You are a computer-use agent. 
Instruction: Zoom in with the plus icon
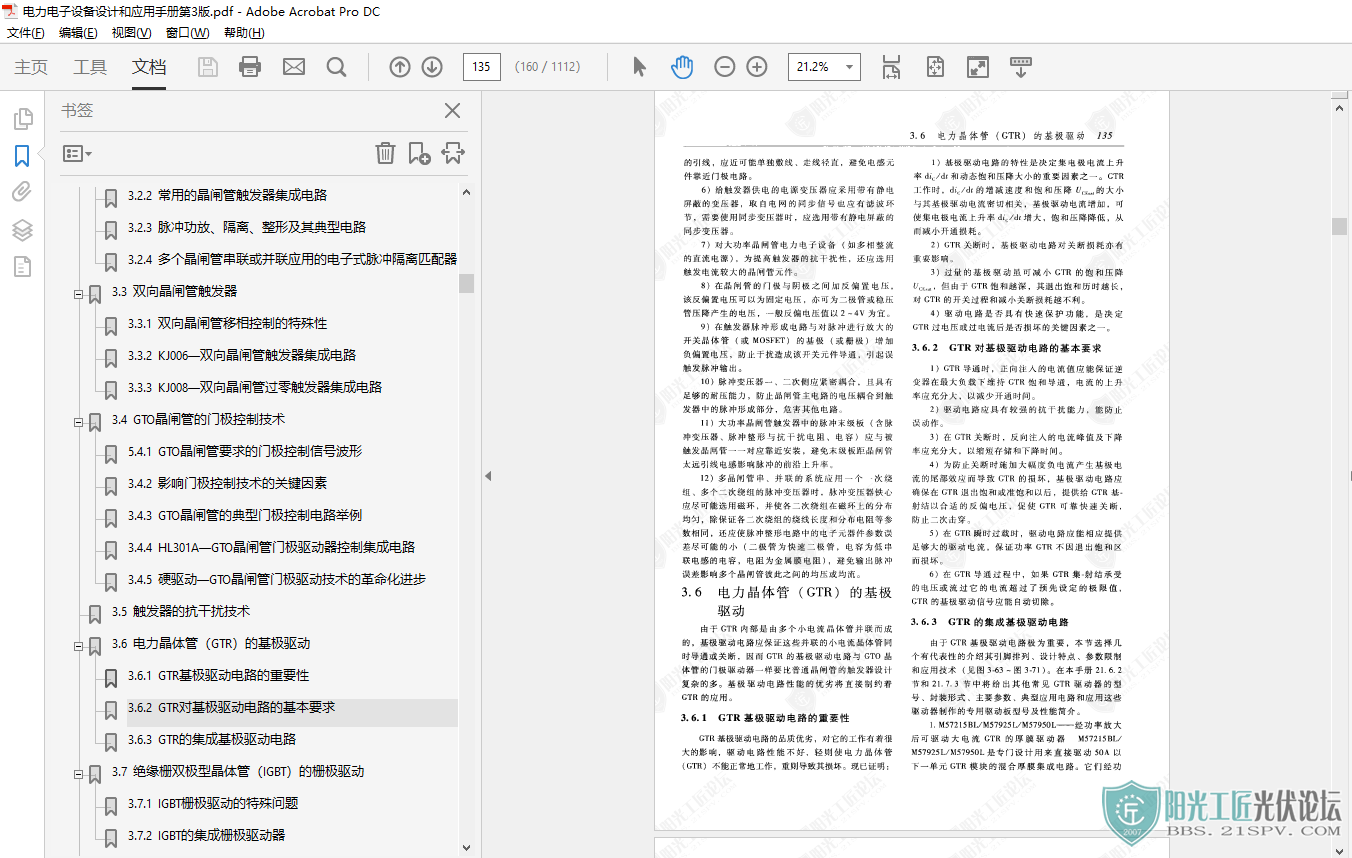point(757,67)
